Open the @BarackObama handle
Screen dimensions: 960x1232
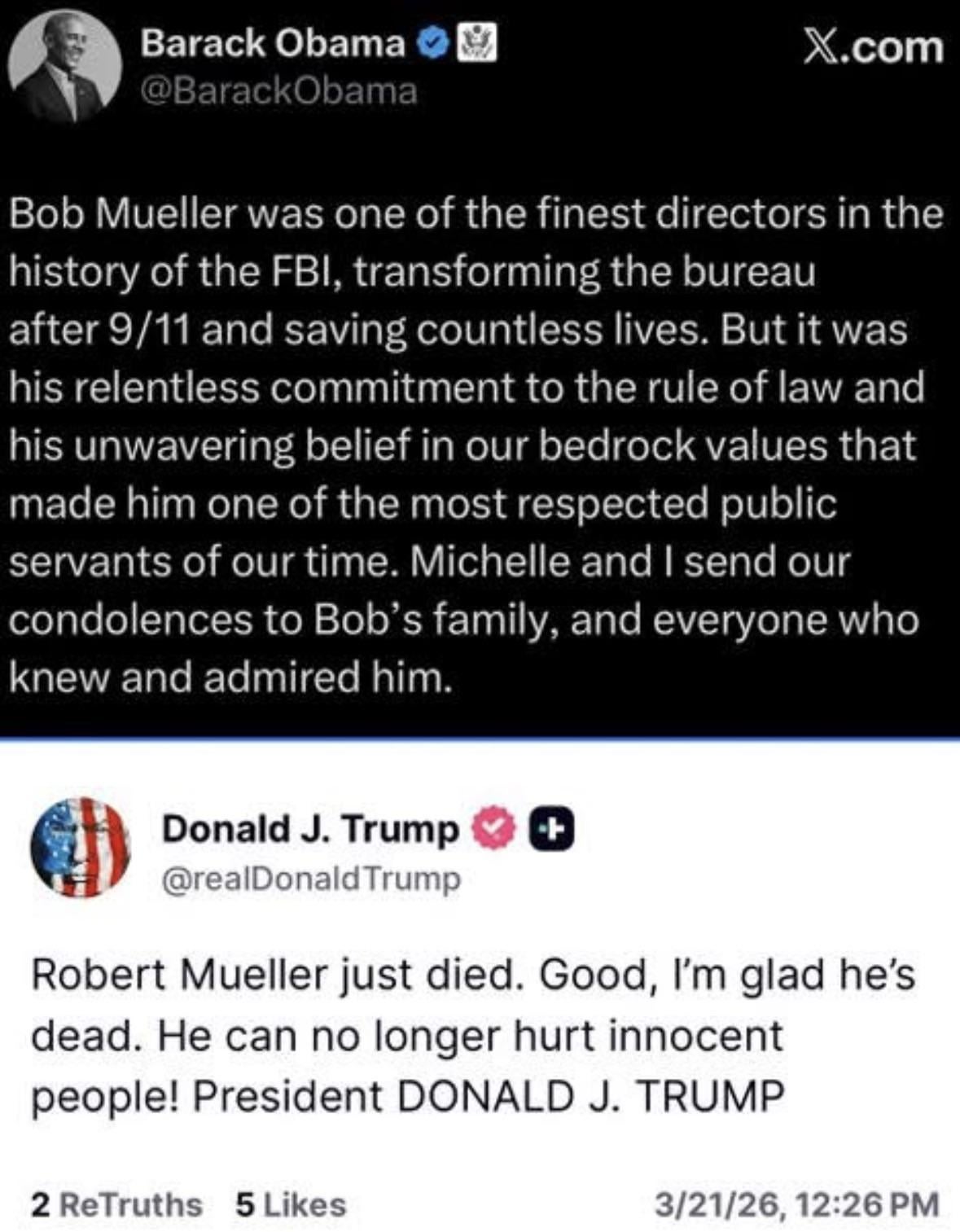pos(278,90)
